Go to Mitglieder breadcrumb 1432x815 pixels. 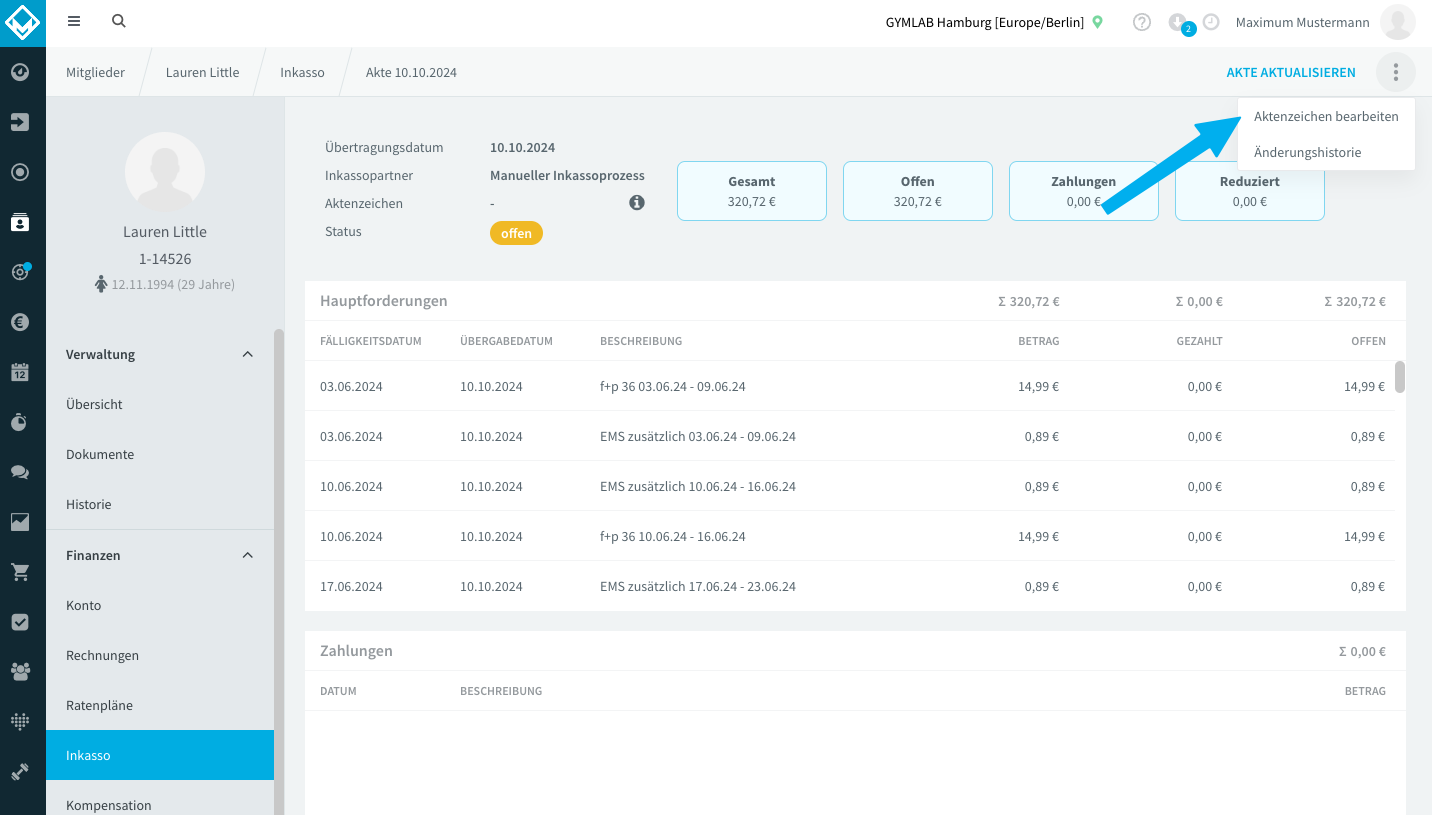95,72
